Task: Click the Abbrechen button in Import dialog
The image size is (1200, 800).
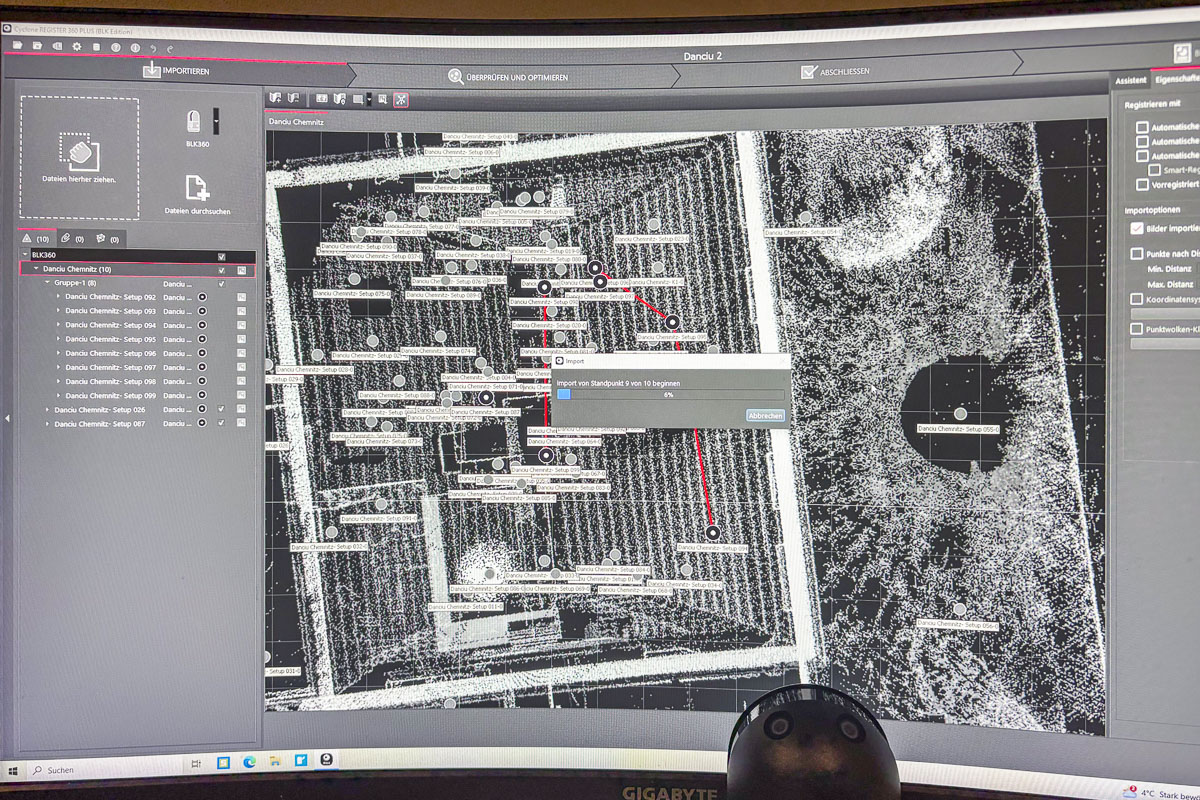Action: tap(765, 415)
